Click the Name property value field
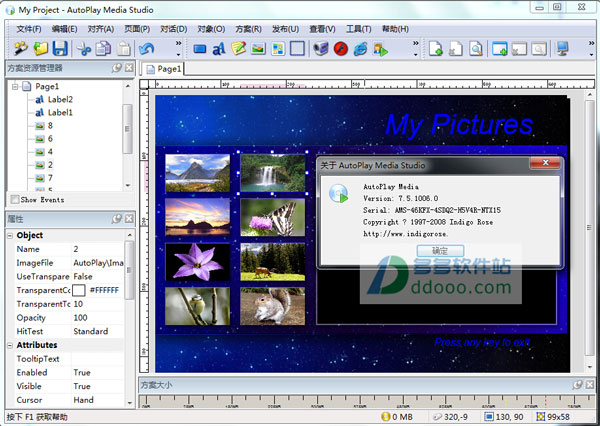Viewport: 600px width, 426px height. pyautogui.click(x=98, y=249)
